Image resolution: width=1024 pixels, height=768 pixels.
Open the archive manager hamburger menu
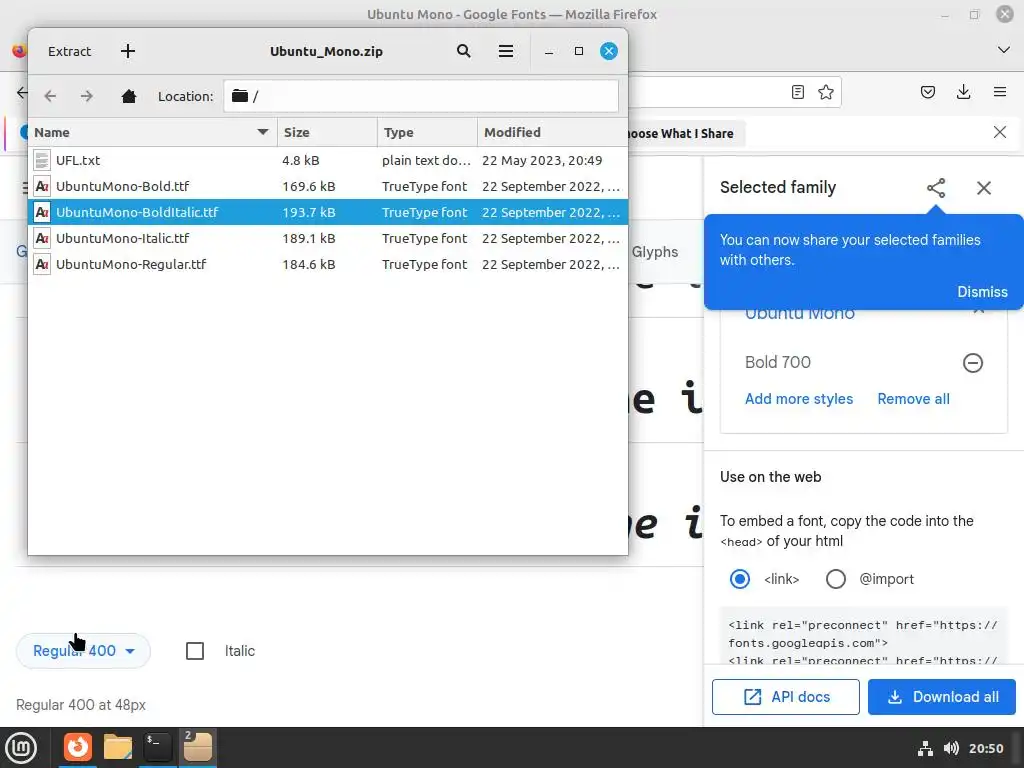(505, 51)
